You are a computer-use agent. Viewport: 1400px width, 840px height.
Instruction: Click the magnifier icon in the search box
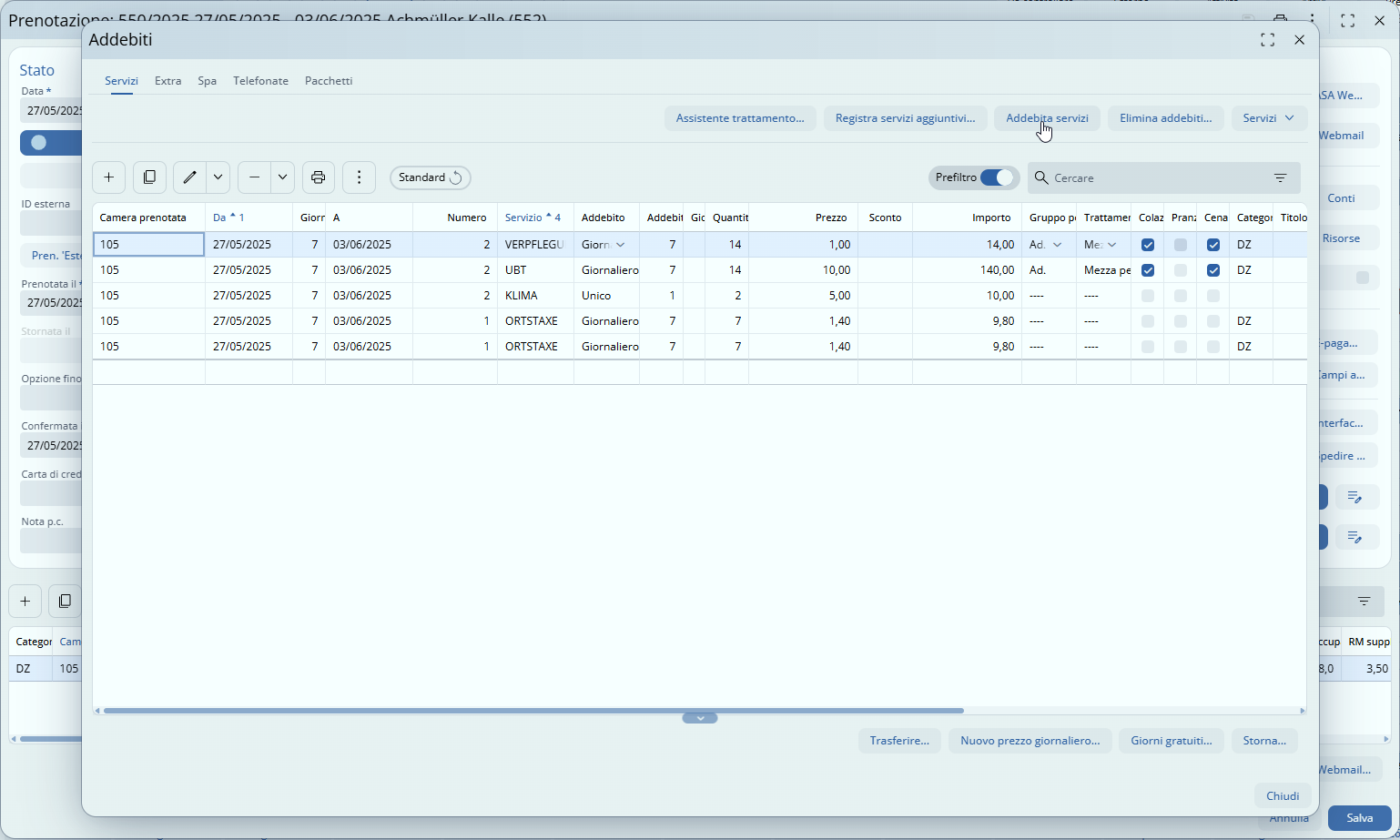1041,177
